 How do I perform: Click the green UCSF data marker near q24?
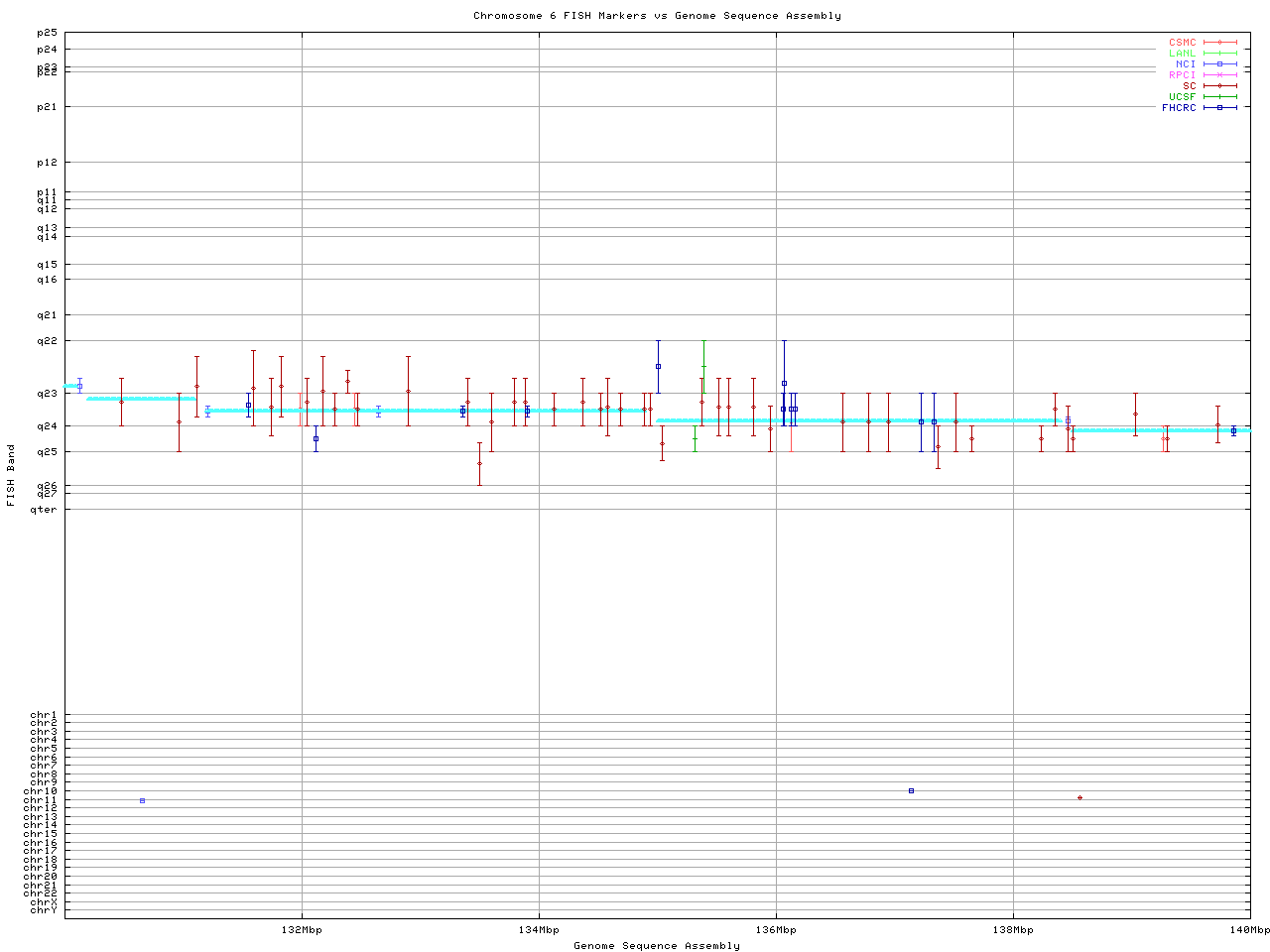point(695,438)
